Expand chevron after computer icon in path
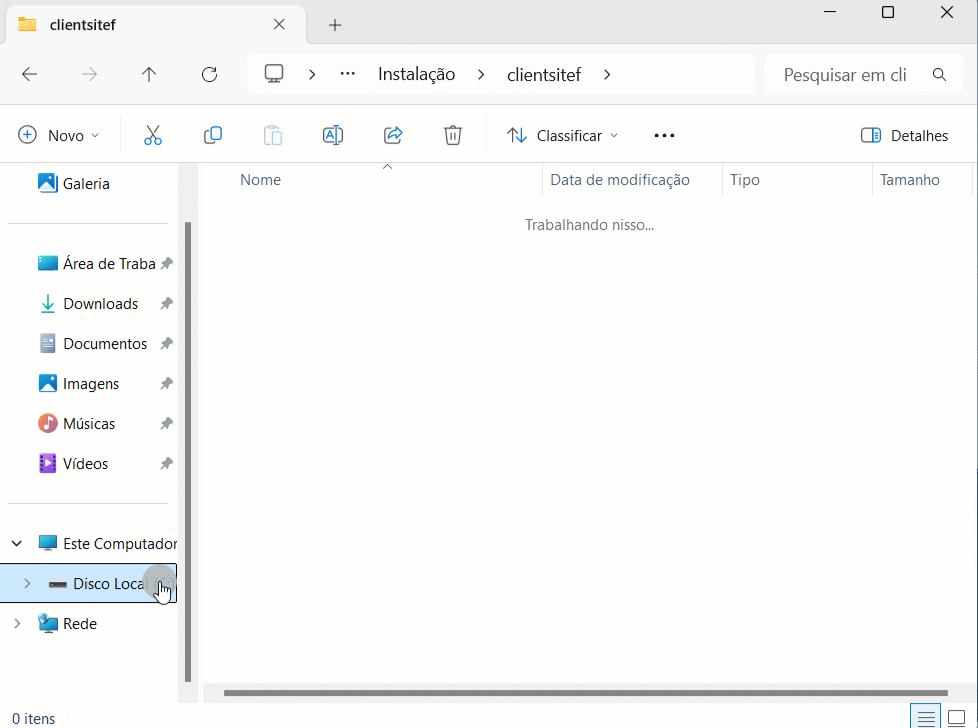This screenshot has width=978, height=728. pyautogui.click(x=312, y=75)
